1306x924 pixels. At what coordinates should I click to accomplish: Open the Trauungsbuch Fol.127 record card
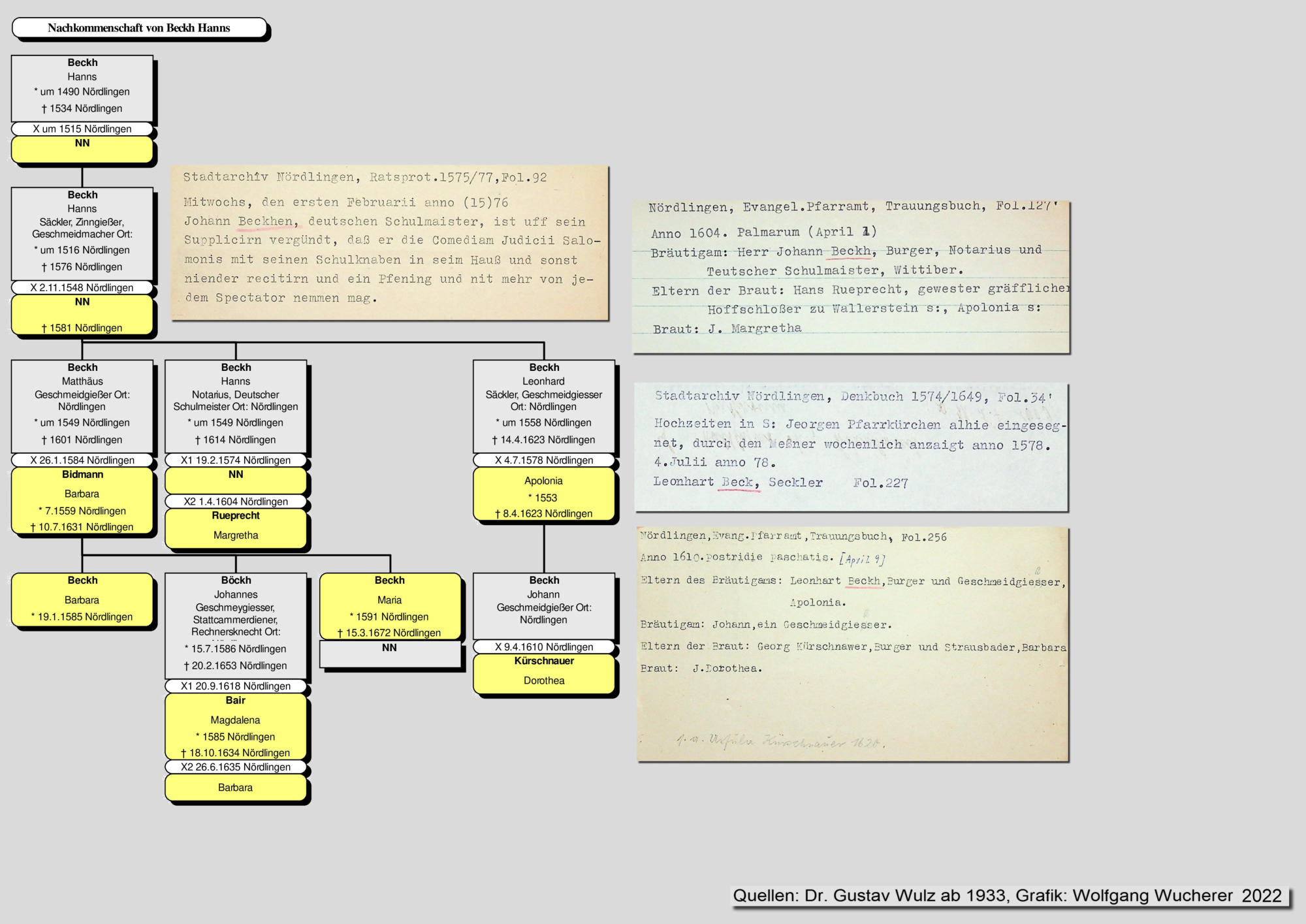coord(851,276)
